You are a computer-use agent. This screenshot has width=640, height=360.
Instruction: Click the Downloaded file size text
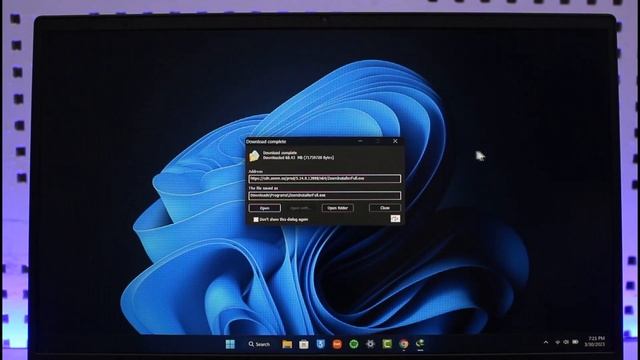tap(298, 158)
